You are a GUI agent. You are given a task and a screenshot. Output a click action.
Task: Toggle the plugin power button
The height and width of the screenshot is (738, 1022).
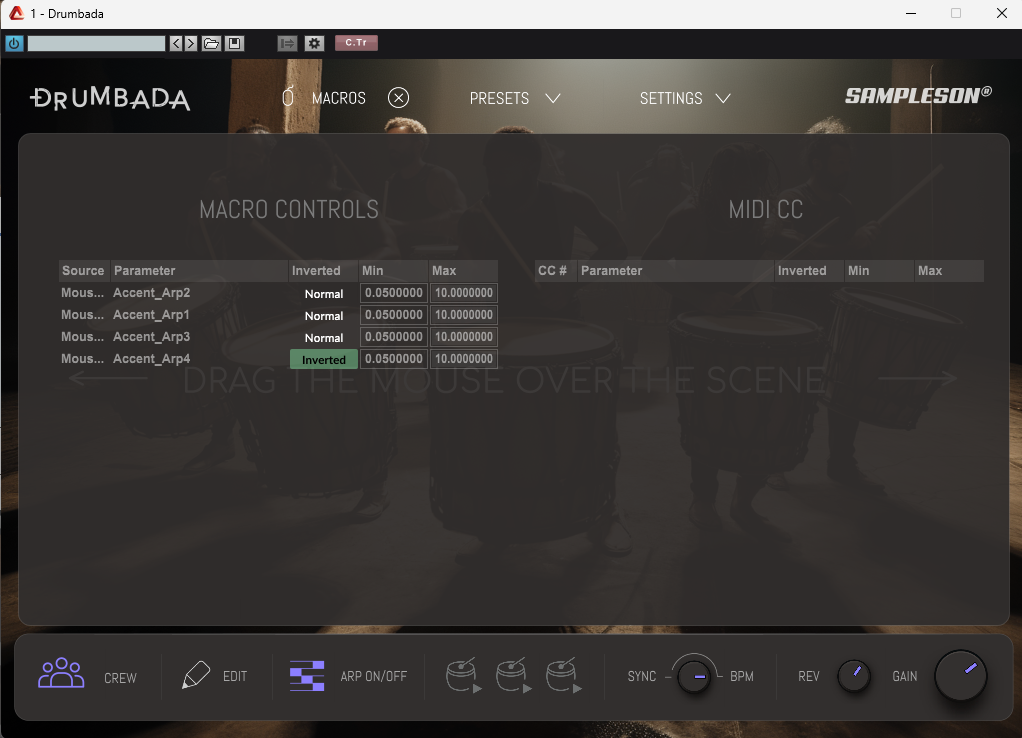pos(14,44)
